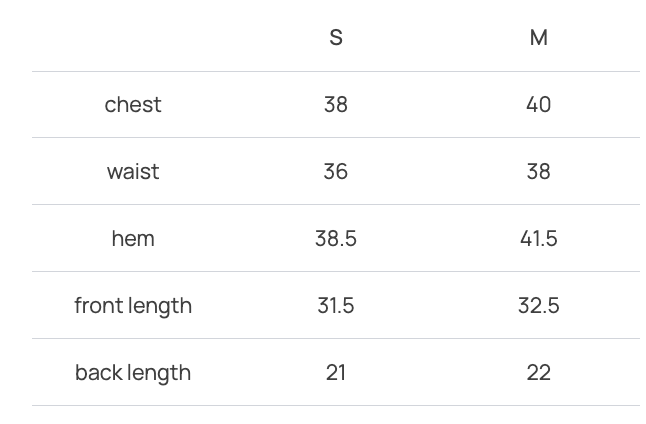Select front length value 31.5

[336, 306]
